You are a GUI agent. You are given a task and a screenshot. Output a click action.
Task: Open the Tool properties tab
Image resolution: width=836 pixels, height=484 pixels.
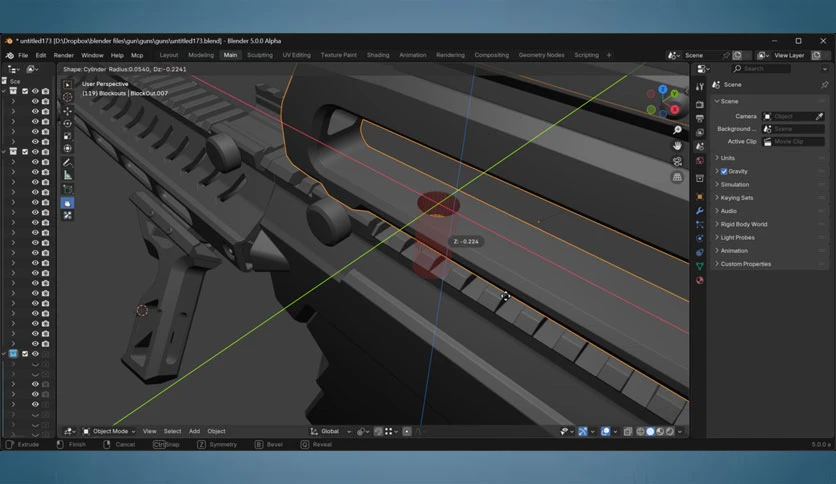pos(700,86)
